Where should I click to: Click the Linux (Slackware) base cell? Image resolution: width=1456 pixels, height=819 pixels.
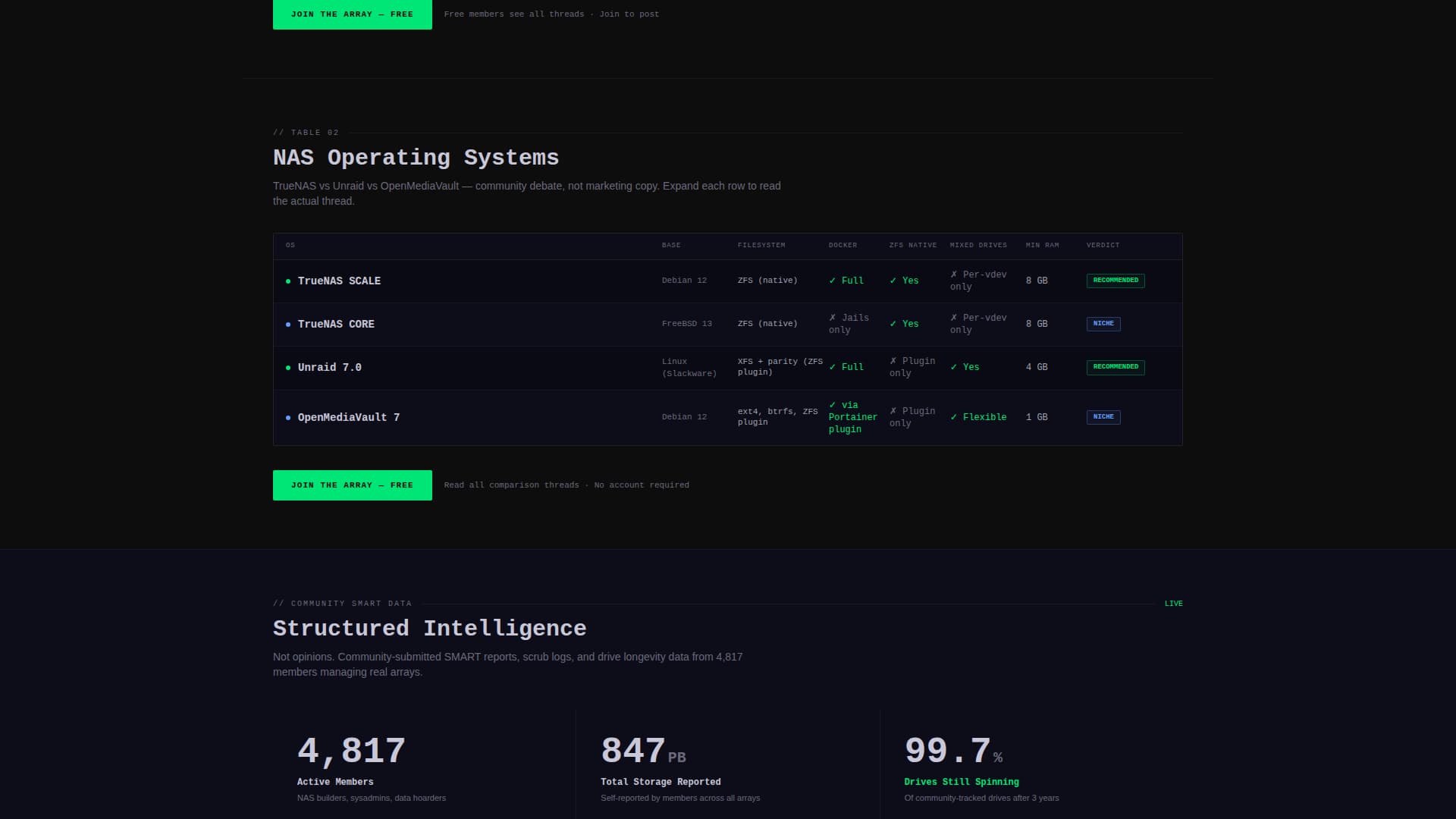689,368
